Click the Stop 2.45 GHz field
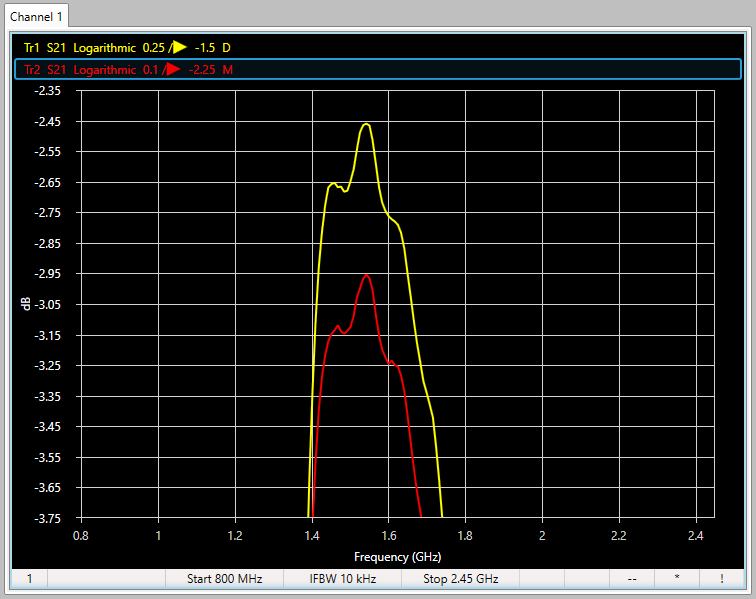Screen dimensions: 756x599 click(x=460, y=578)
